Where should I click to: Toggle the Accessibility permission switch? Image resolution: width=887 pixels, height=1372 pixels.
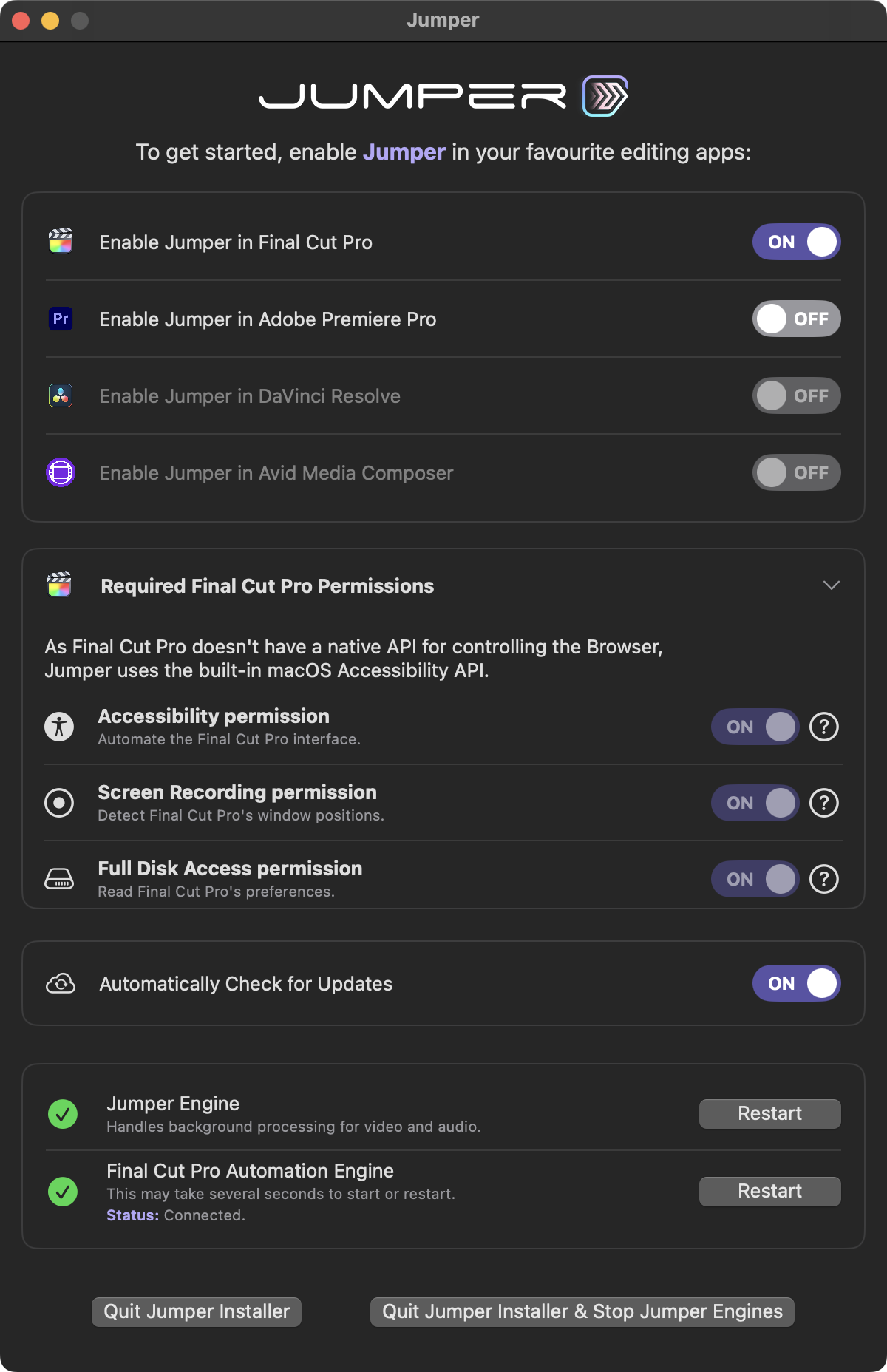click(755, 727)
